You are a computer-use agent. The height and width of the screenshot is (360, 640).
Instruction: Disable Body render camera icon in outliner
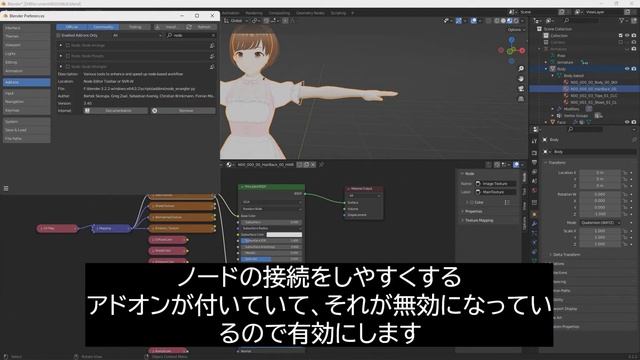(x=634, y=69)
